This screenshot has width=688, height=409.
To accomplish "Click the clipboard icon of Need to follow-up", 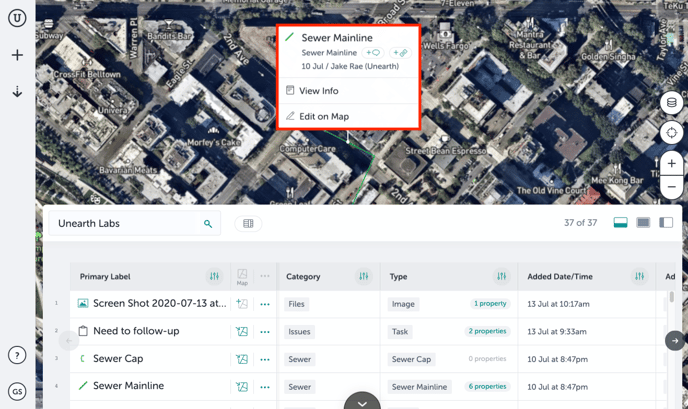I will coord(83,331).
